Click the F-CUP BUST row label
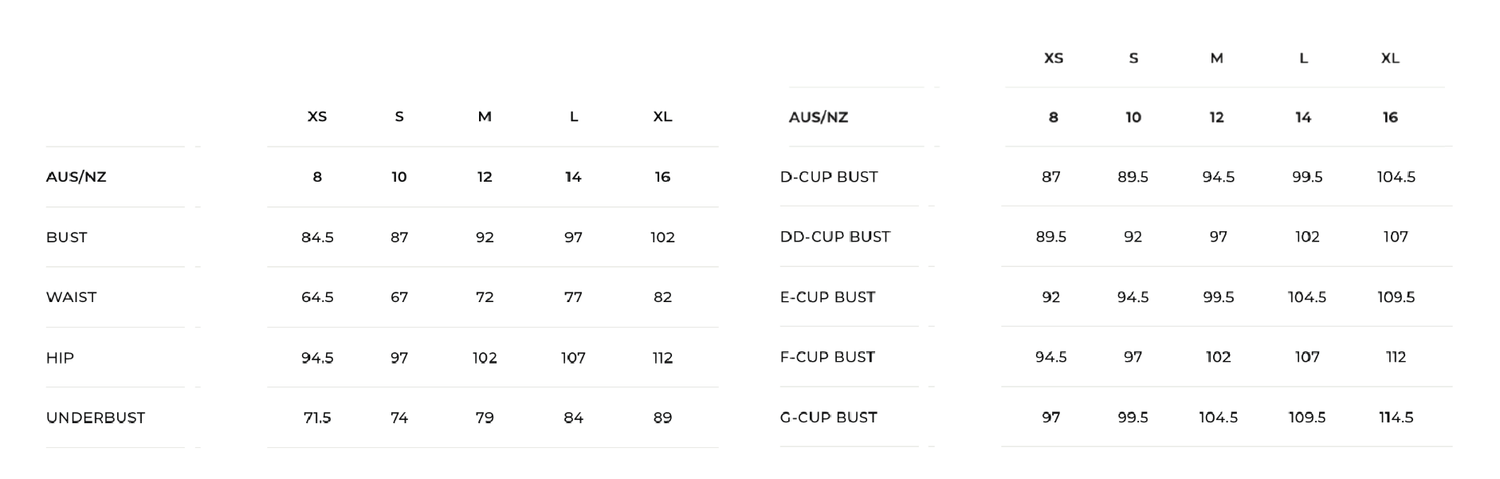1500x479 pixels. pos(827,357)
